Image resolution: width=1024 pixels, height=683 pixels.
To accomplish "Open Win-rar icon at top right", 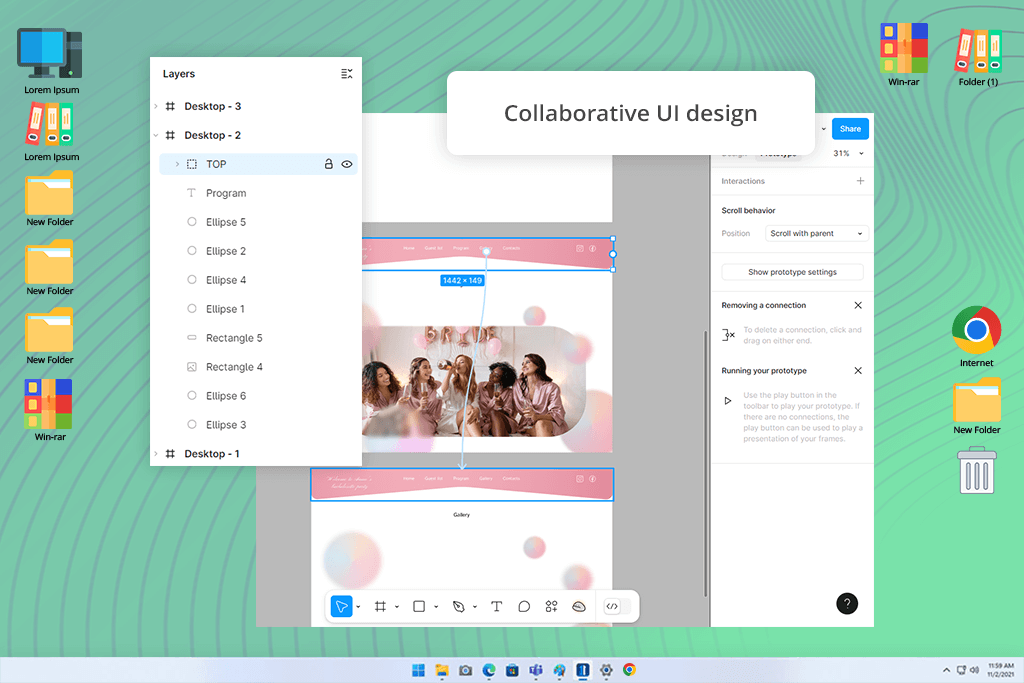I will tap(904, 54).
